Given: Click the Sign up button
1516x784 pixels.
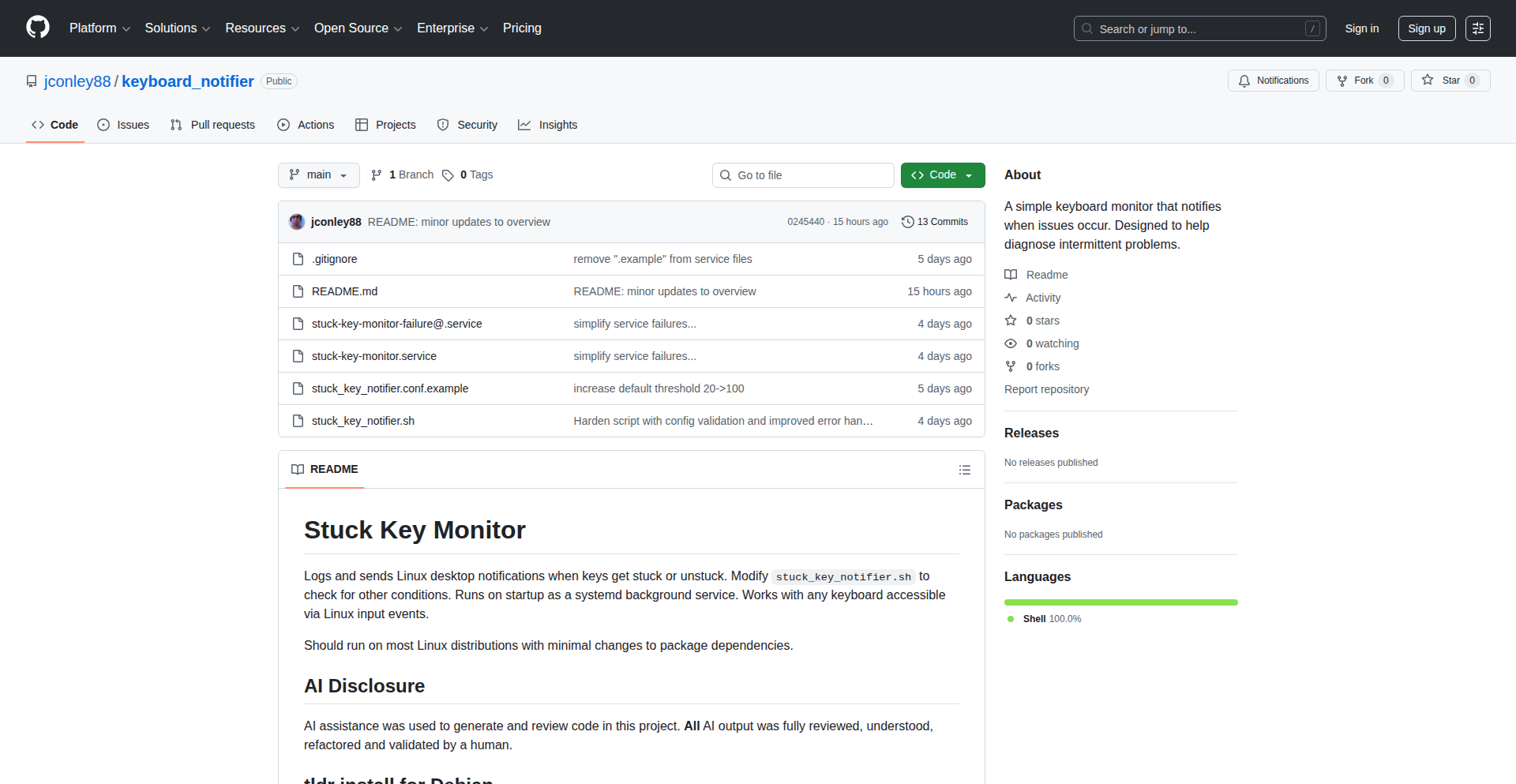Looking at the screenshot, I should [1426, 28].
